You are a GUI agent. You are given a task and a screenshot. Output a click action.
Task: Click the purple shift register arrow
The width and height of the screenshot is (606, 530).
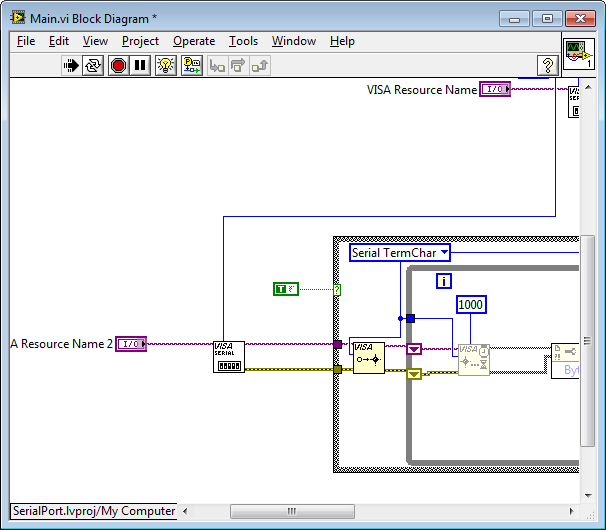(413, 349)
